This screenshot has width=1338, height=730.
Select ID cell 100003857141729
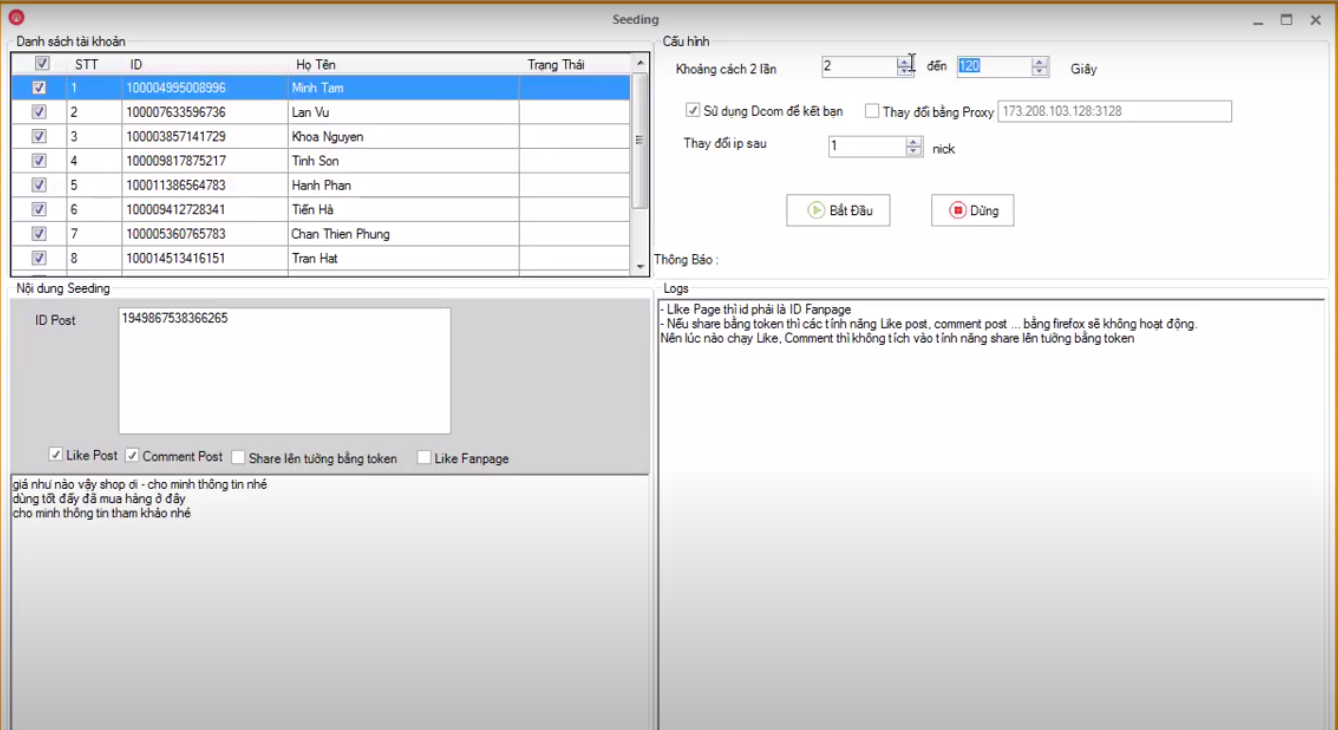(x=205, y=136)
